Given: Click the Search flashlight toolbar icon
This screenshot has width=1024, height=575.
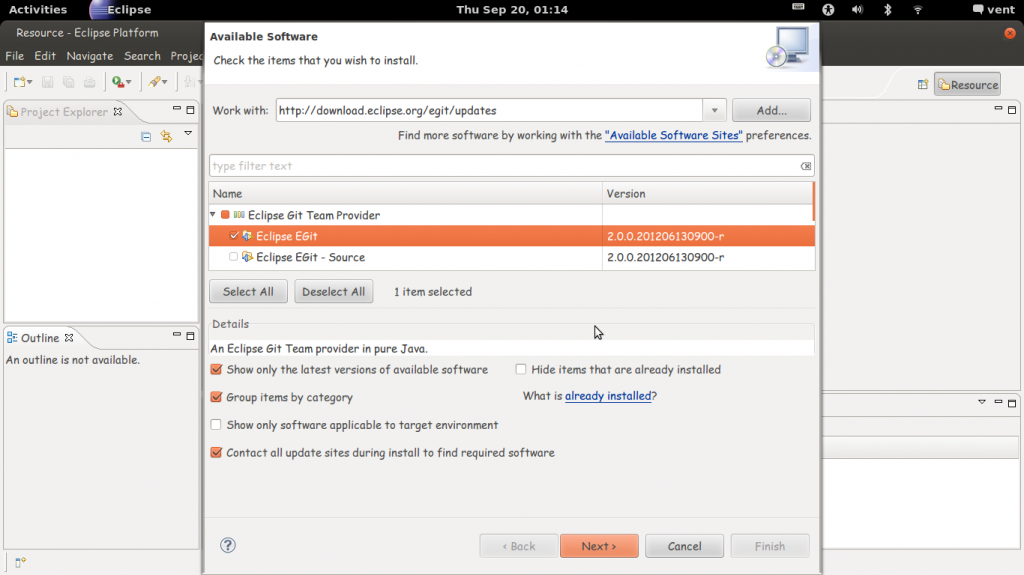Looking at the screenshot, I should pos(154,82).
